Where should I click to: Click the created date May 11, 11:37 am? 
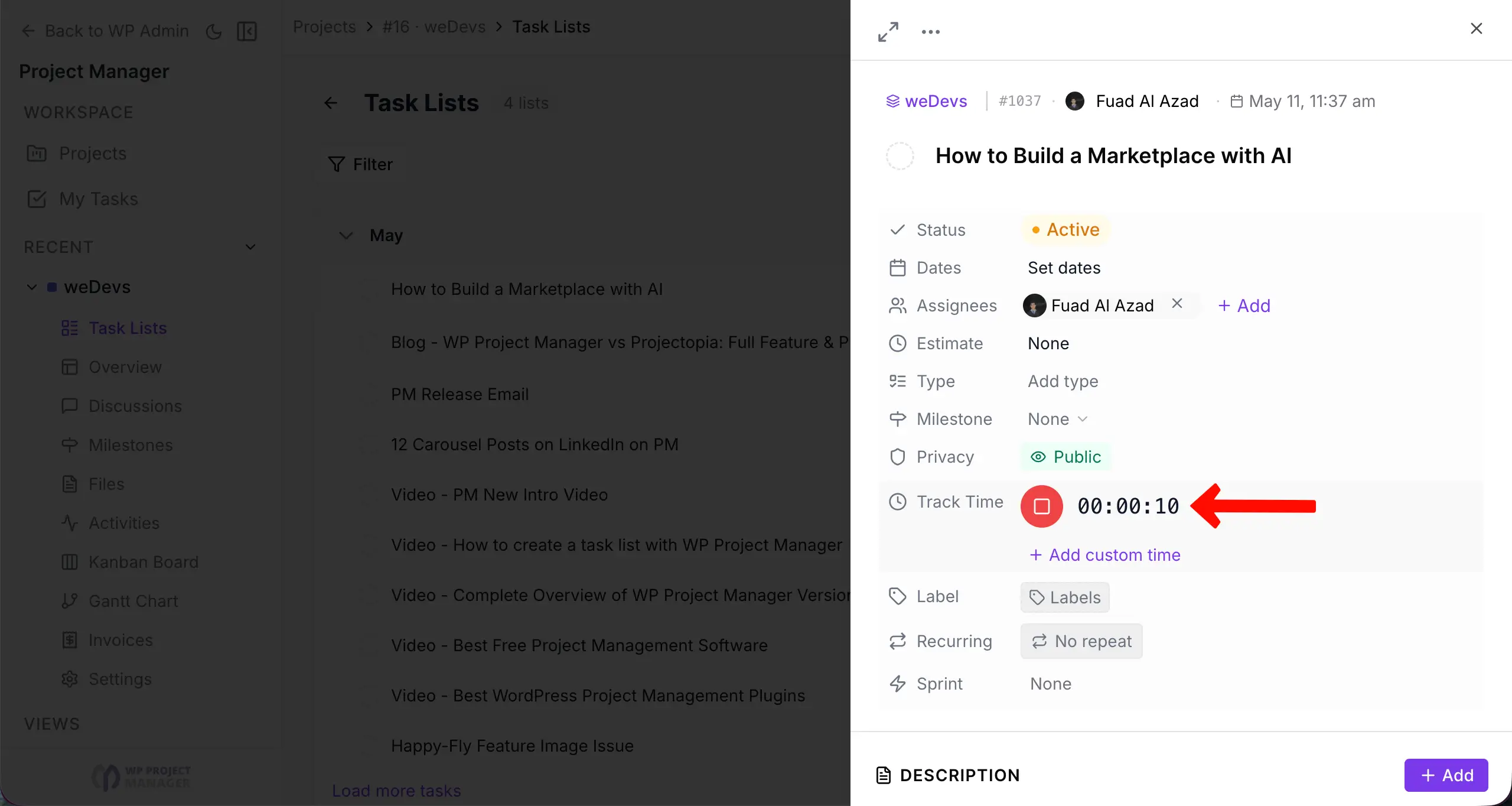1303,101
